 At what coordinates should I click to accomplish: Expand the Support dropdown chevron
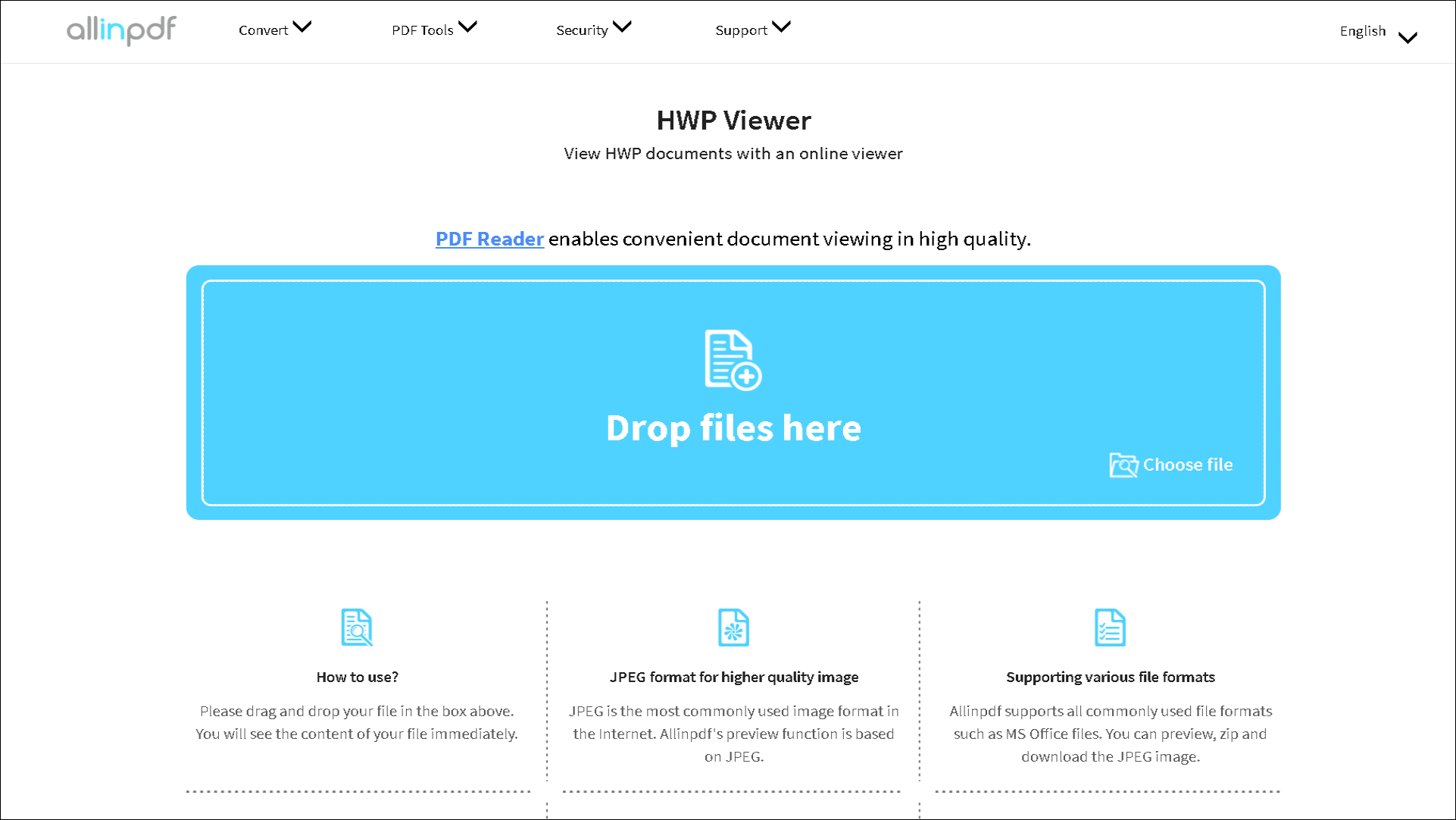782,27
